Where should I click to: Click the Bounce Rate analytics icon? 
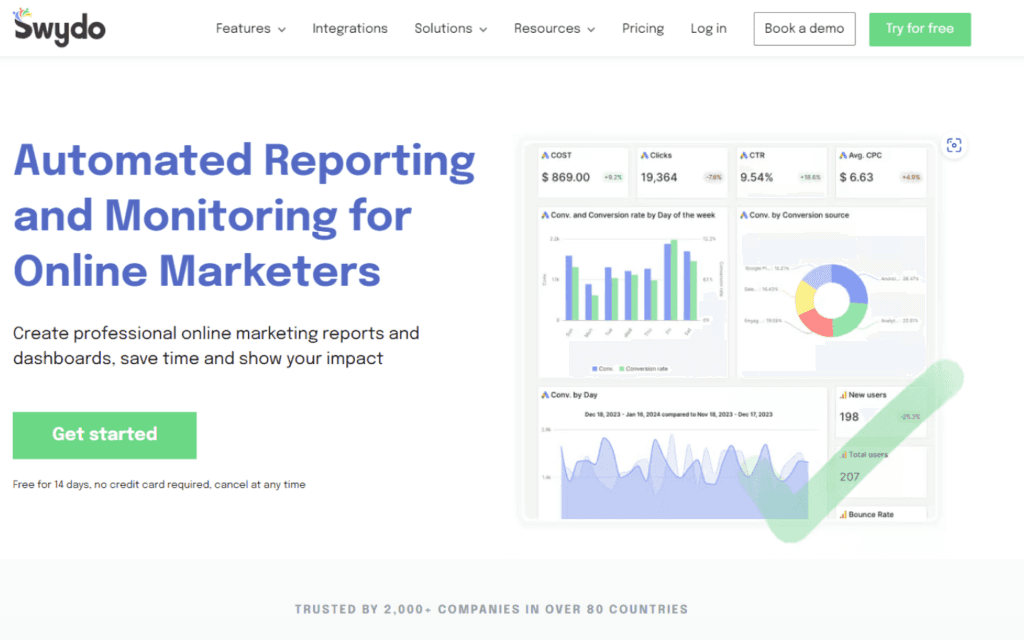click(x=843, y=515)
